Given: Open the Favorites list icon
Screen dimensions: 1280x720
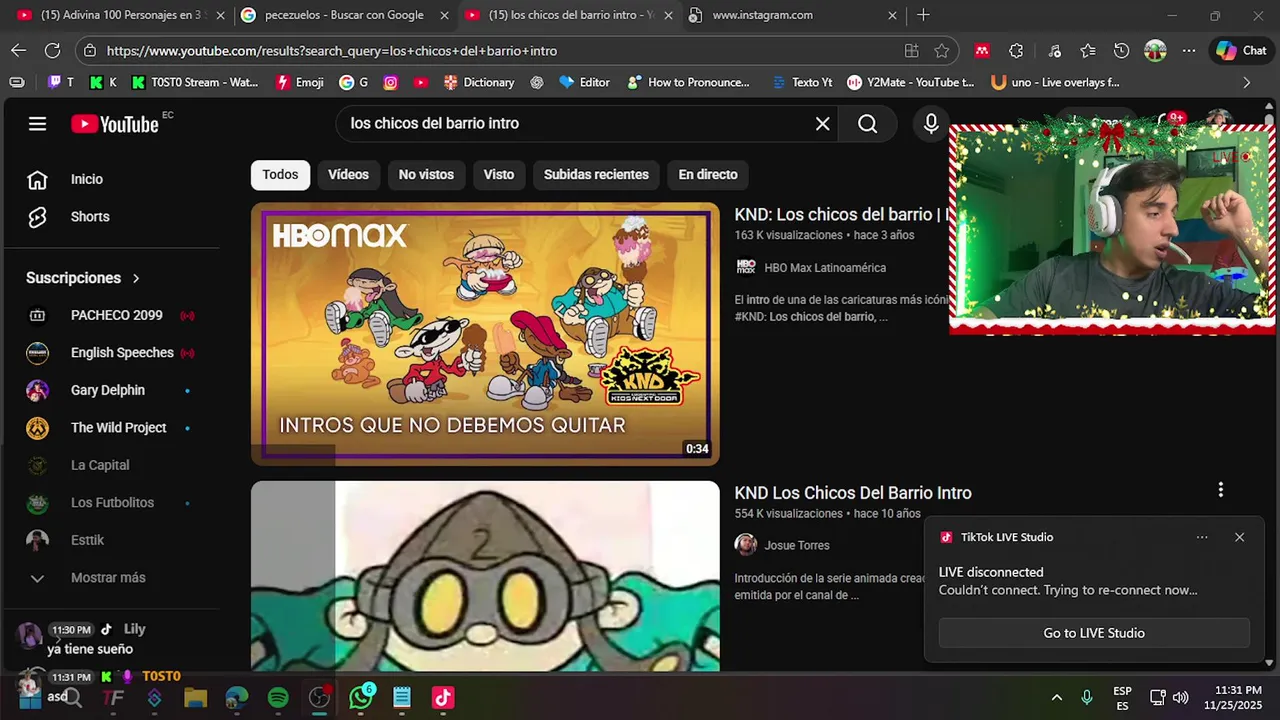Looking at the screenshot, I should click(1088, 51).
